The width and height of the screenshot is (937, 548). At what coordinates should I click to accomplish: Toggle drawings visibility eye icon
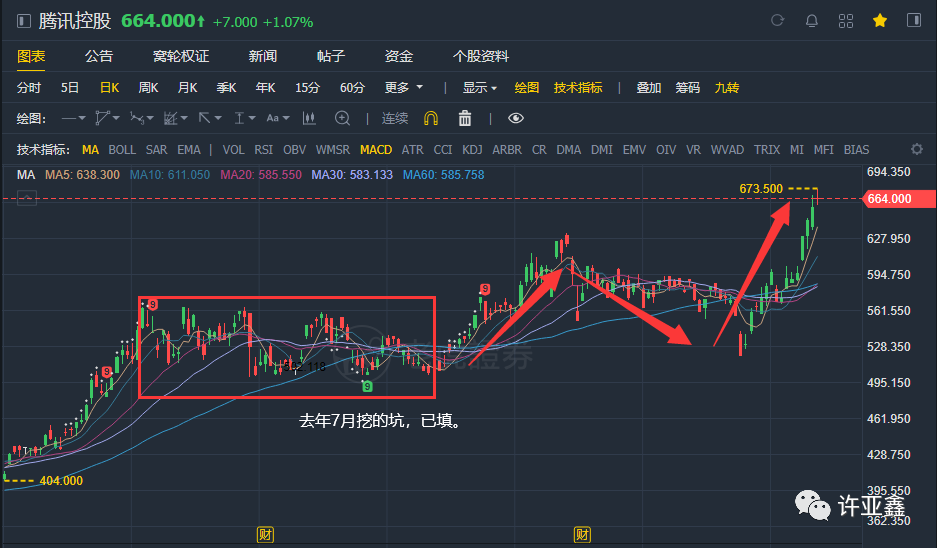[x=516, y=118]
